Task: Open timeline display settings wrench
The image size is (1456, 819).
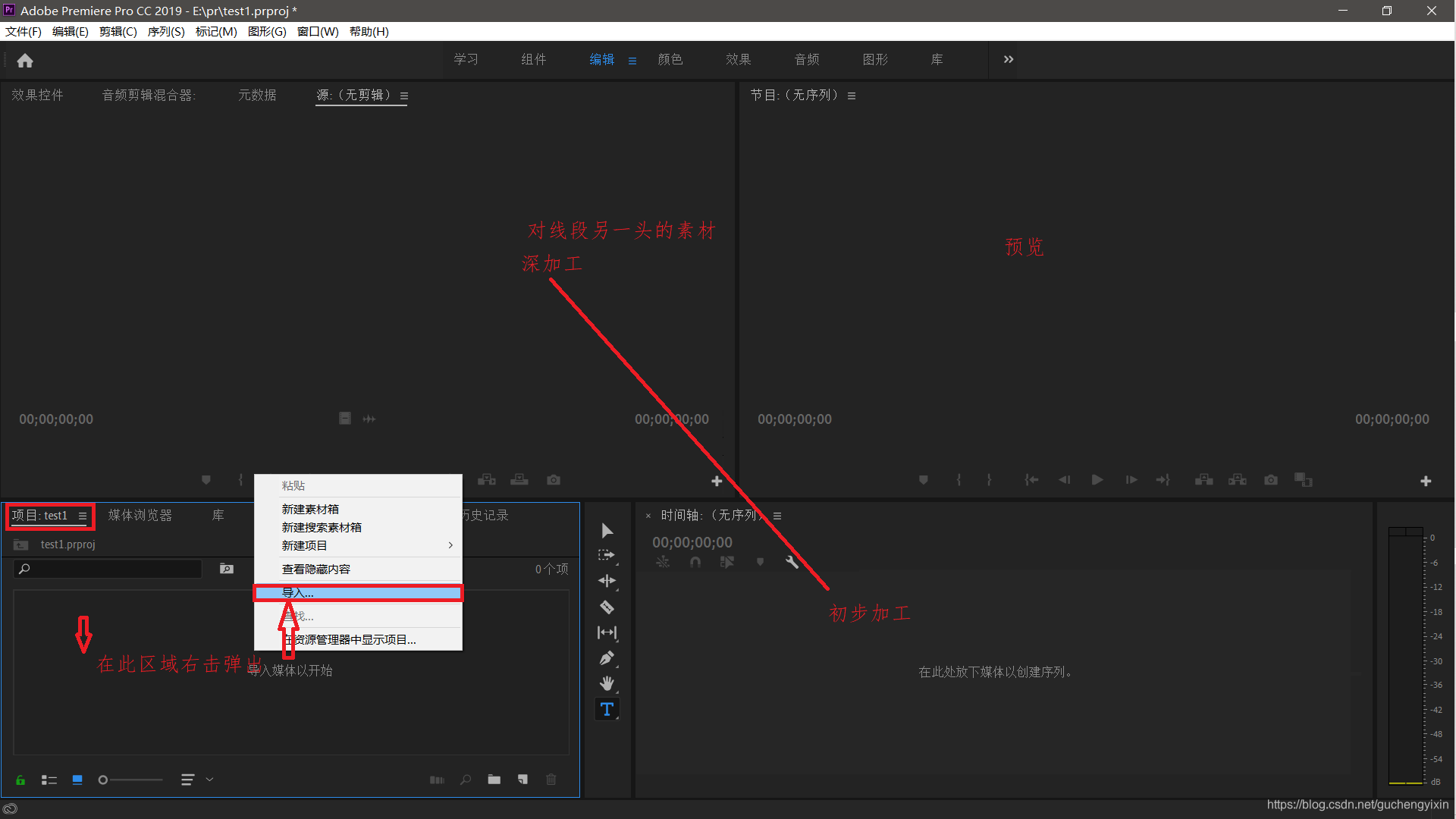Action: point(792,562)
